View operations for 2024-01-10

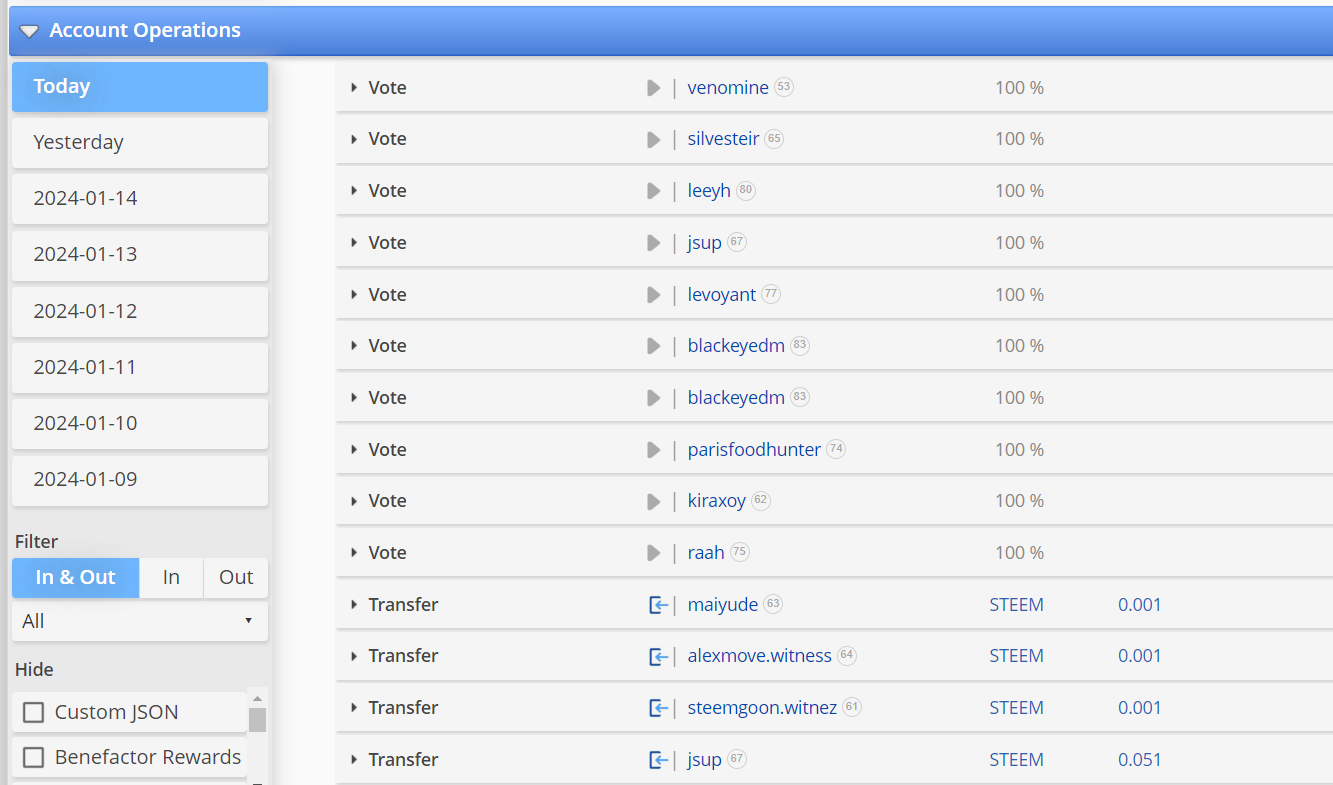tap(140, 424)
